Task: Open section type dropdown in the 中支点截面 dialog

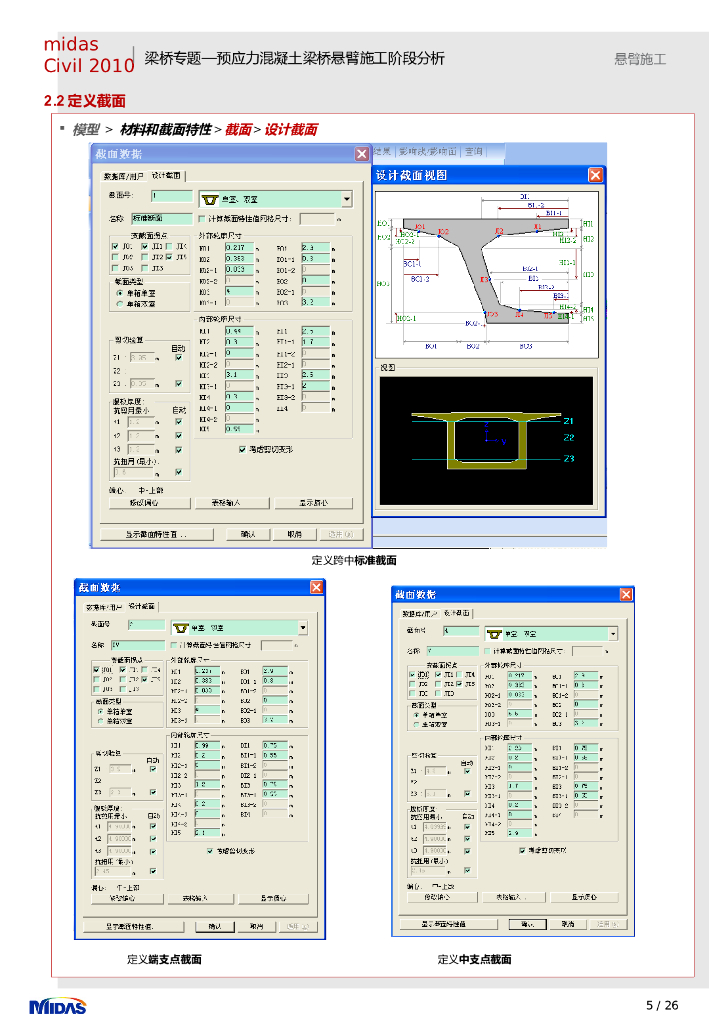Action: click(x=612, y=634)
